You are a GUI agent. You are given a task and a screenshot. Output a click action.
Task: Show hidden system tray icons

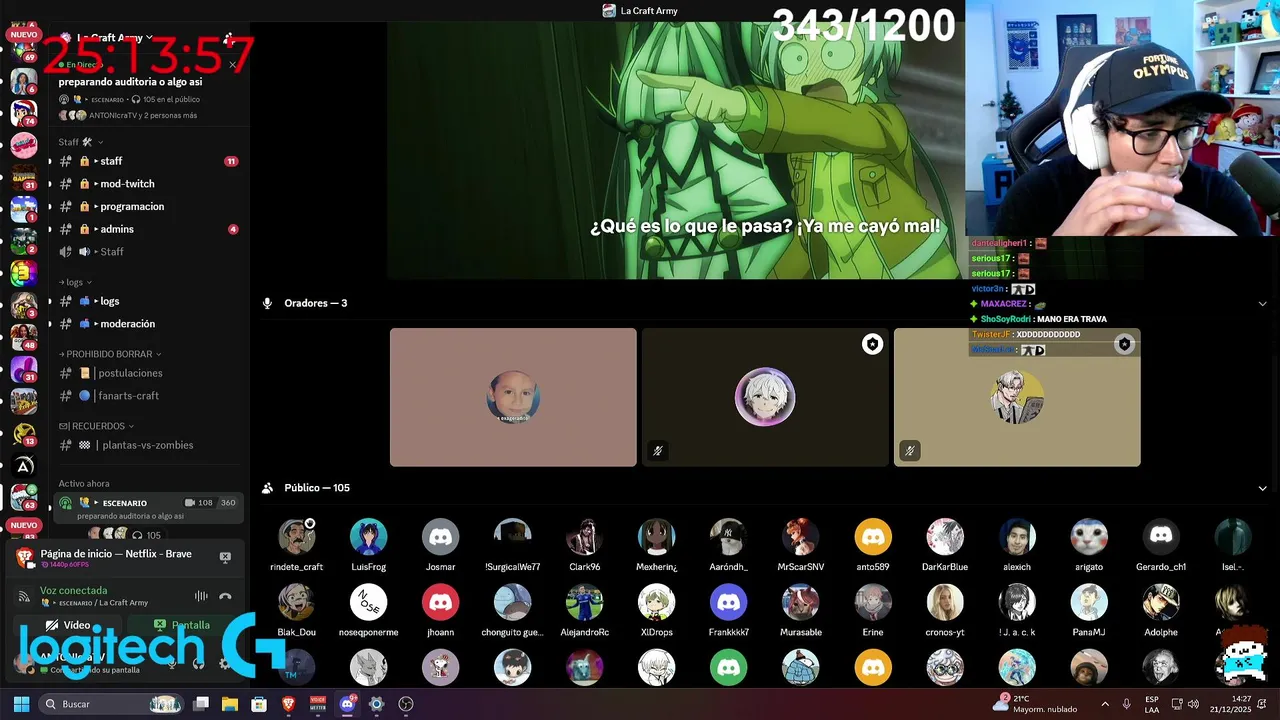(x=1104, y=704)
